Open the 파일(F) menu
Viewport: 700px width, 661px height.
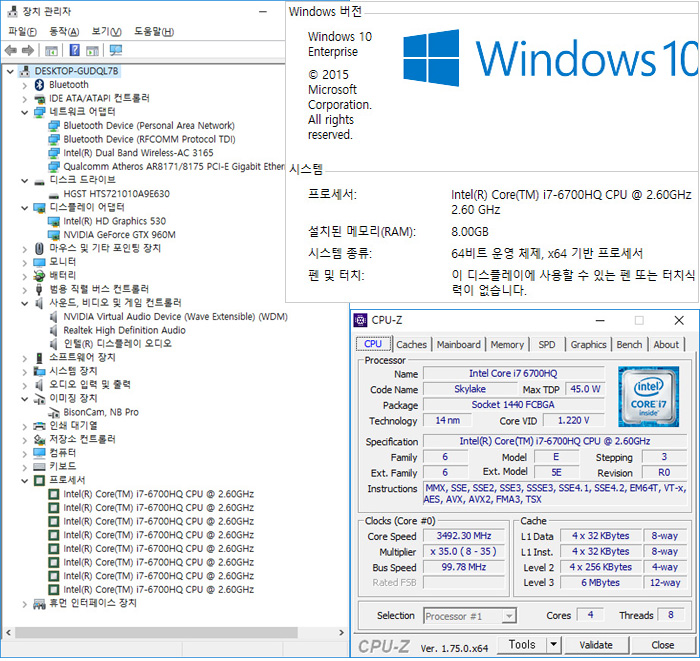pyautogui.click(x=22, y=32)
